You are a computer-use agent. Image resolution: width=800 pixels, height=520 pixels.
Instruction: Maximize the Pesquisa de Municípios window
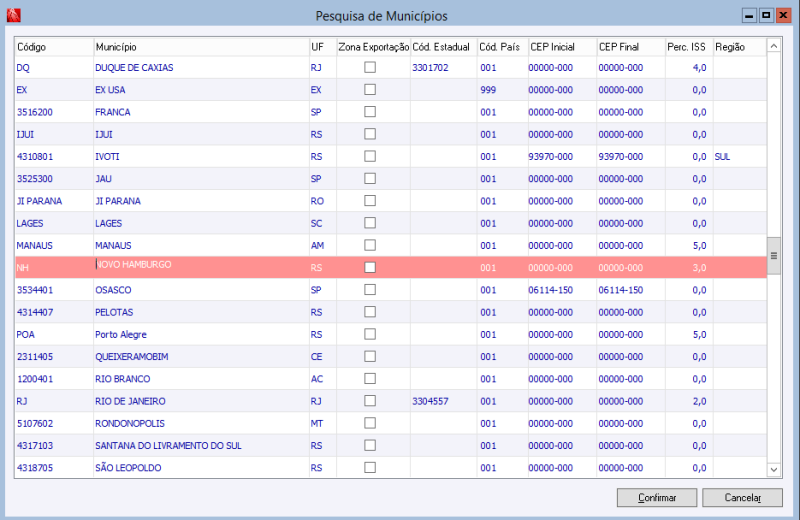pyautogui.click(x=766, y=15)
